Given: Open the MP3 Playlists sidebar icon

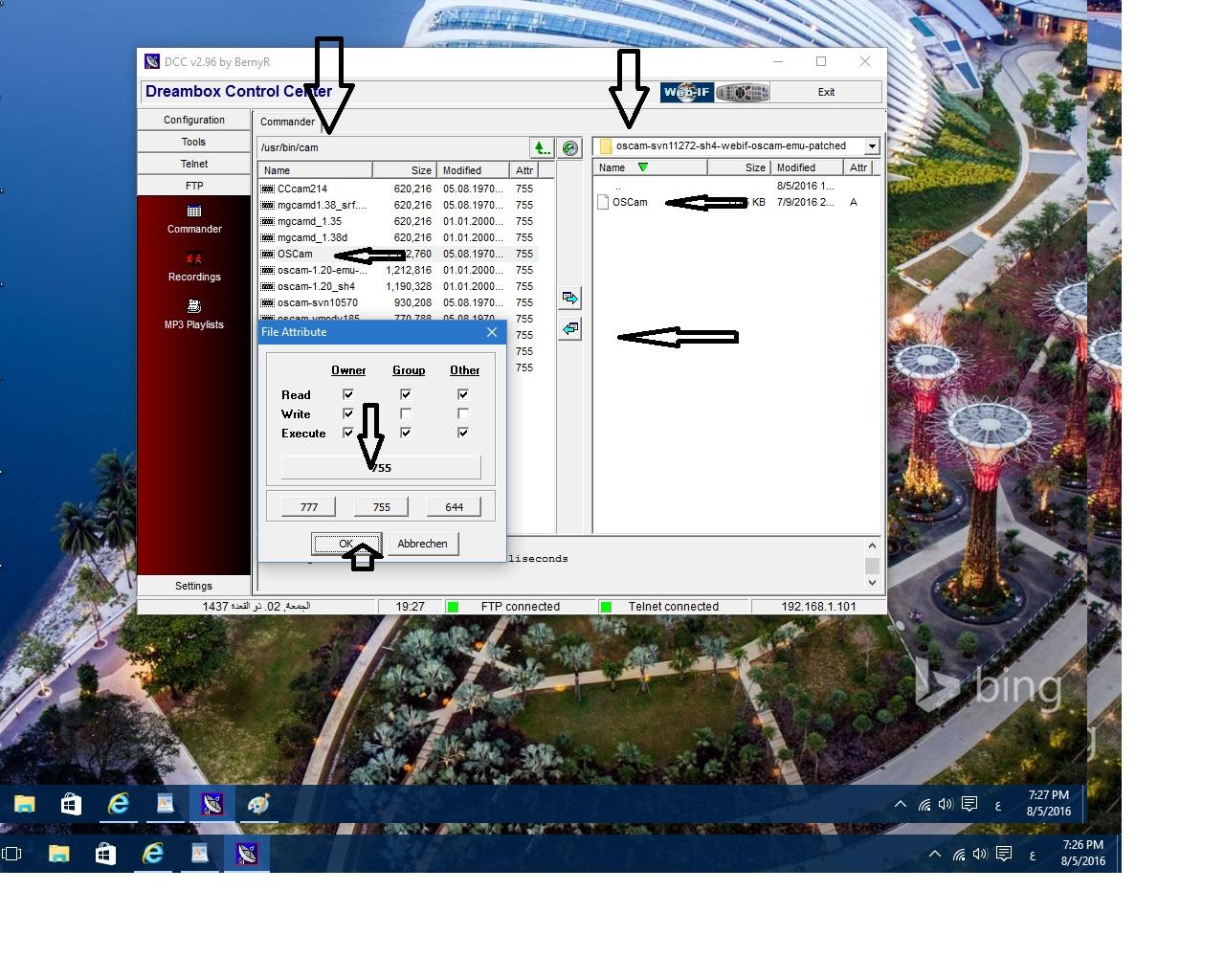Looking at the screenshot, I should 194,306.
